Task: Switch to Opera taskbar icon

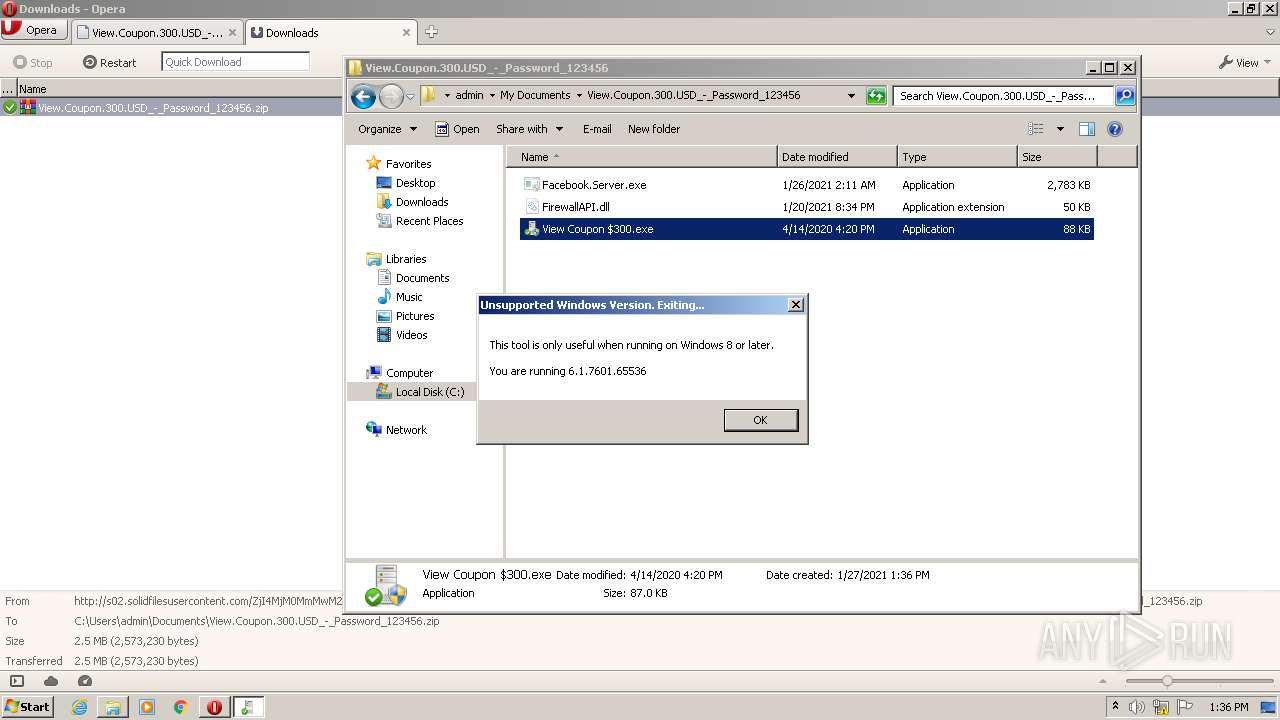Action: point(214,707)
